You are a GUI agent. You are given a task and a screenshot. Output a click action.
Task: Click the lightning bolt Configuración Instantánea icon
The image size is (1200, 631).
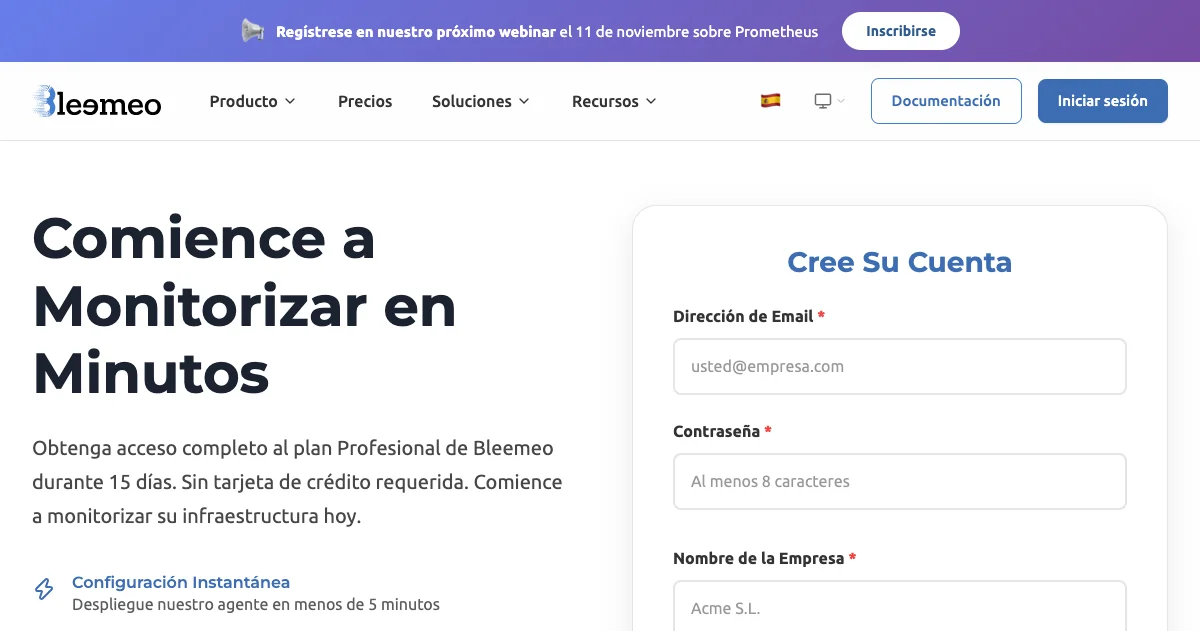click(44, 589)
